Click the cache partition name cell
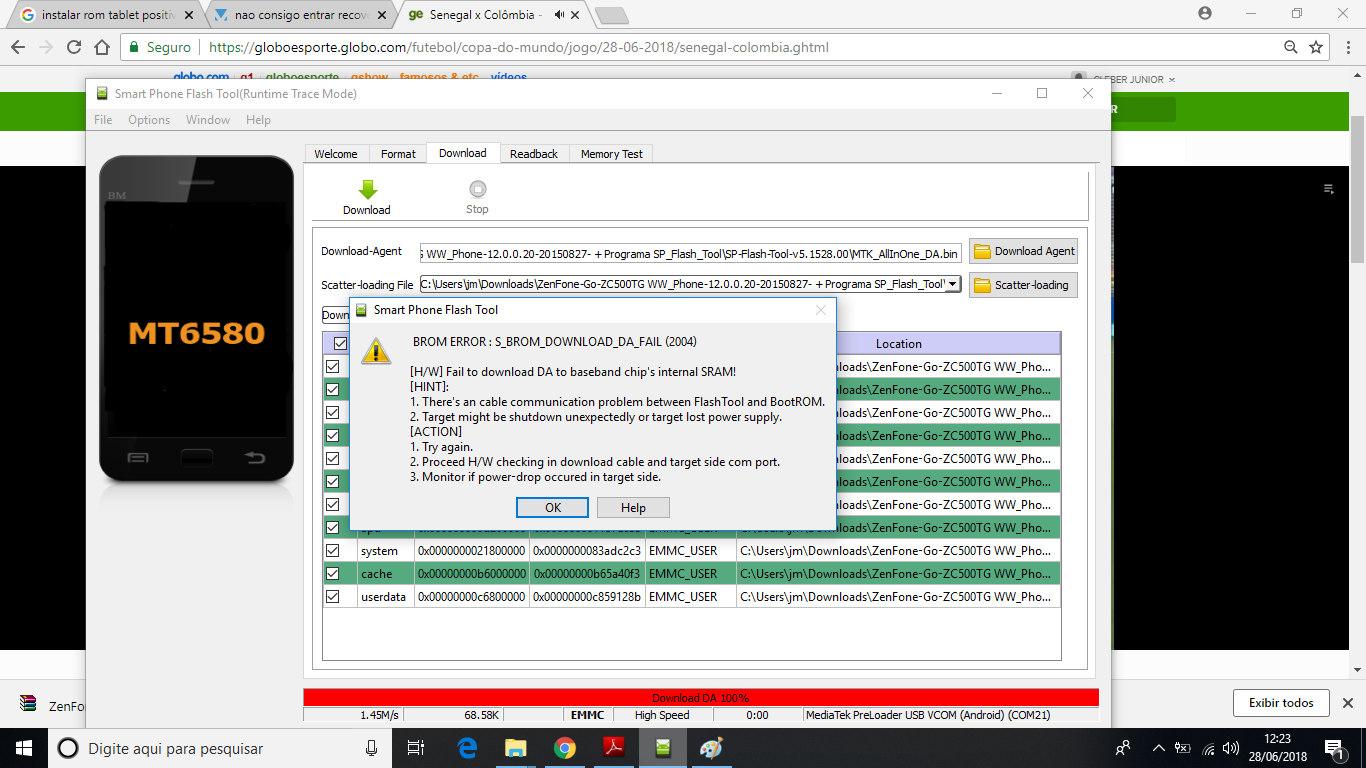 (x=385, y=574)
